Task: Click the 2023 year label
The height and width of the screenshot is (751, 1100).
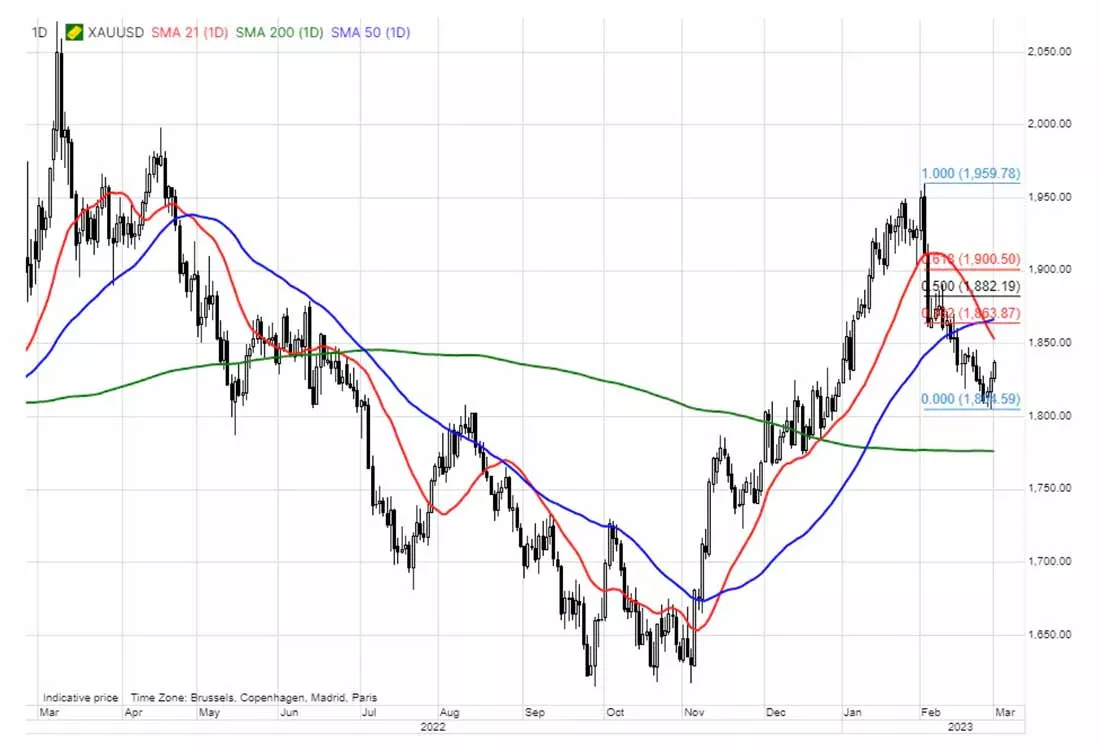Action: tap(960, 727)
